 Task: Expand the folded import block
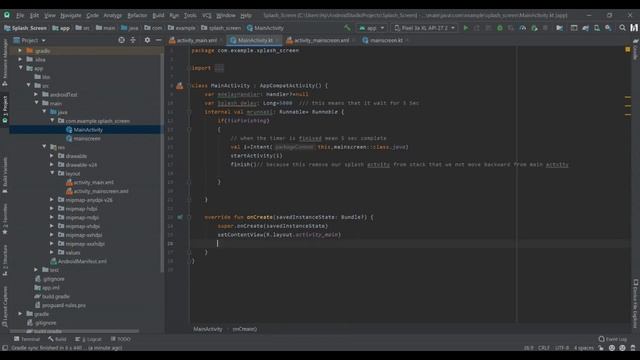click(219, 68)
